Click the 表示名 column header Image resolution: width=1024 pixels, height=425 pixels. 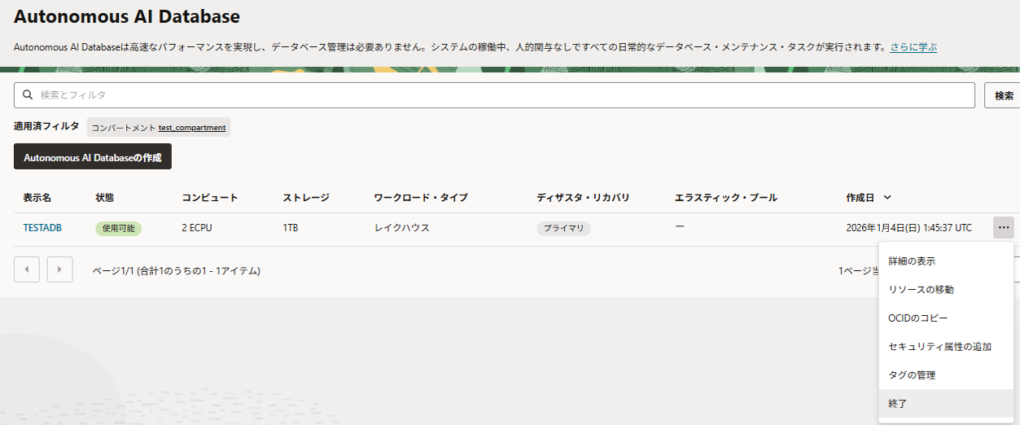pyautogui.click(x=37, y=198)
